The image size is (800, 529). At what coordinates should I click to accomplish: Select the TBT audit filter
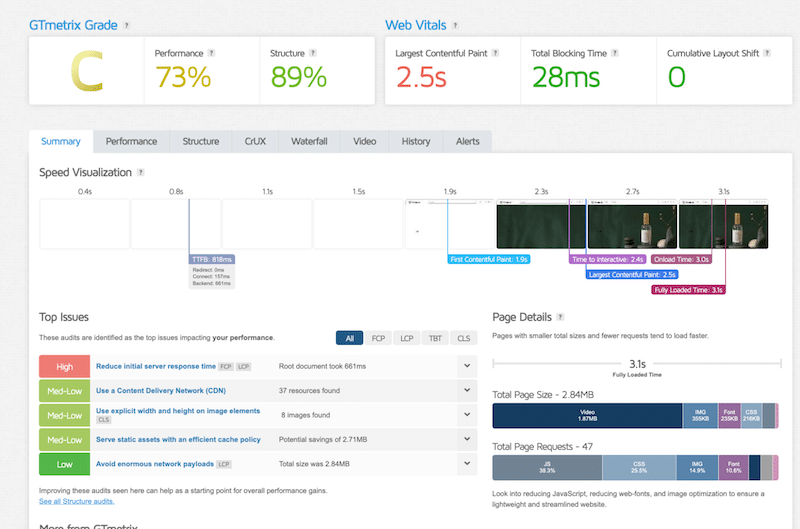pos(435,338)
